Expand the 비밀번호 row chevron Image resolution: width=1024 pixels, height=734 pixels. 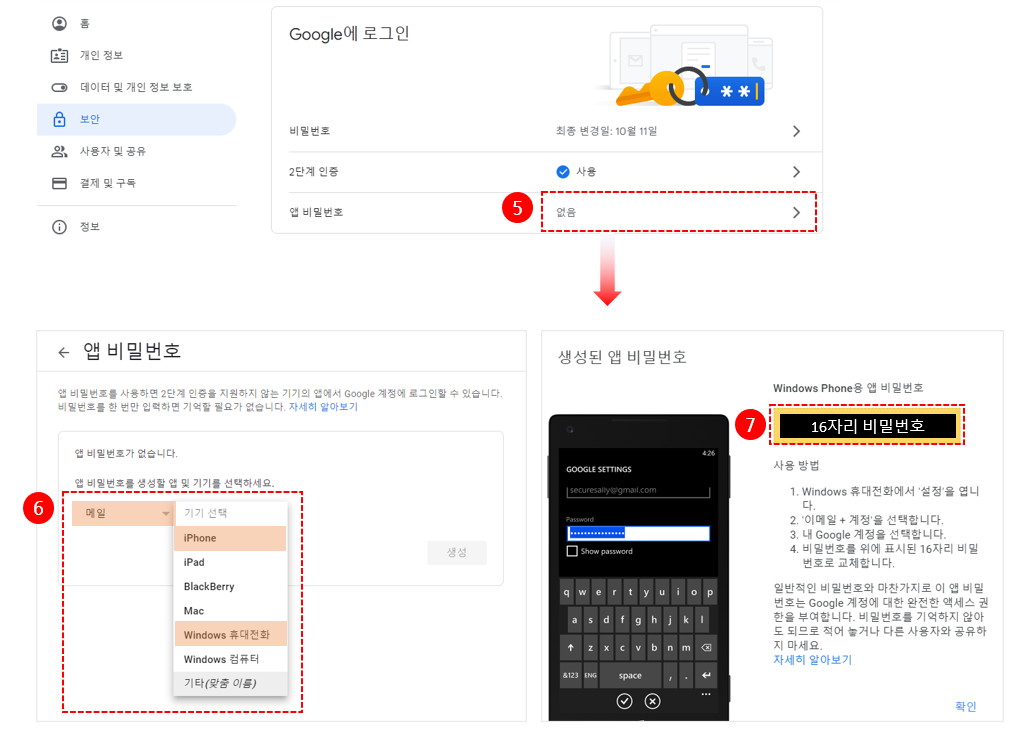pyautogui.click(x=796, y=131)
